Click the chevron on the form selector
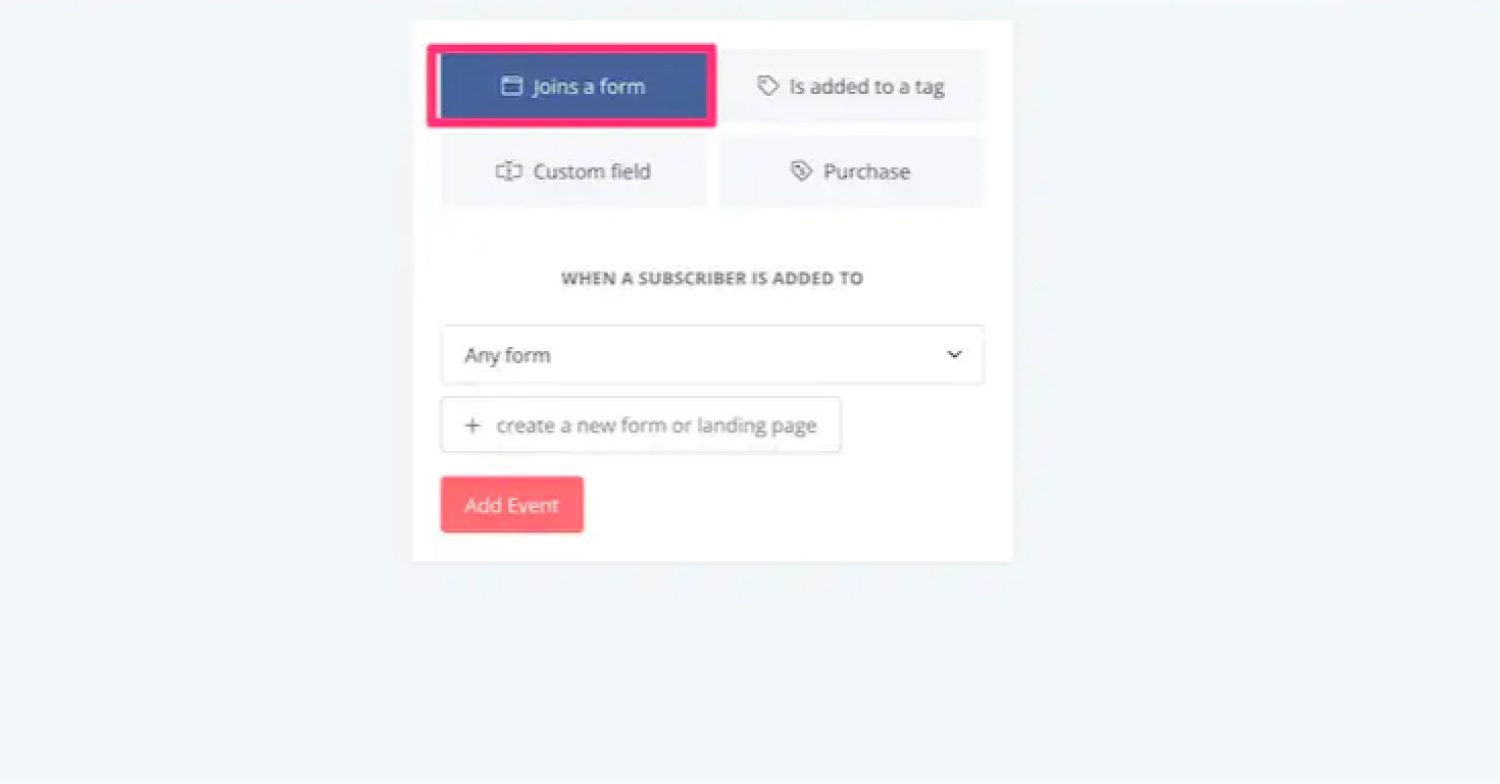 coord(954,354)
